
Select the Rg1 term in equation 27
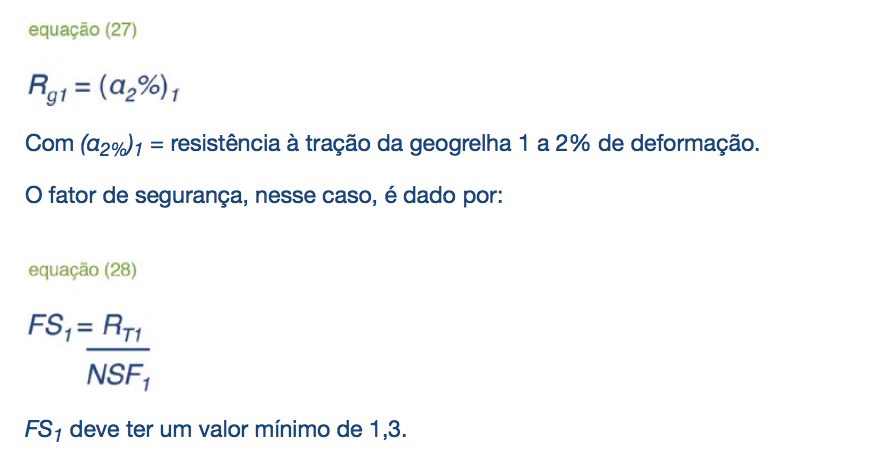pos(48,88)
